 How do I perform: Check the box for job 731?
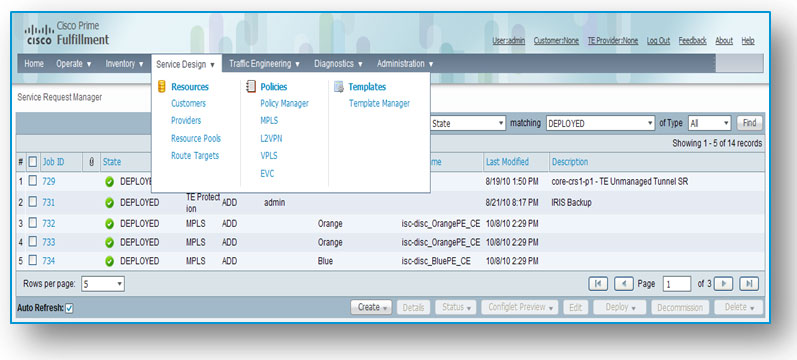coord(33,202)
